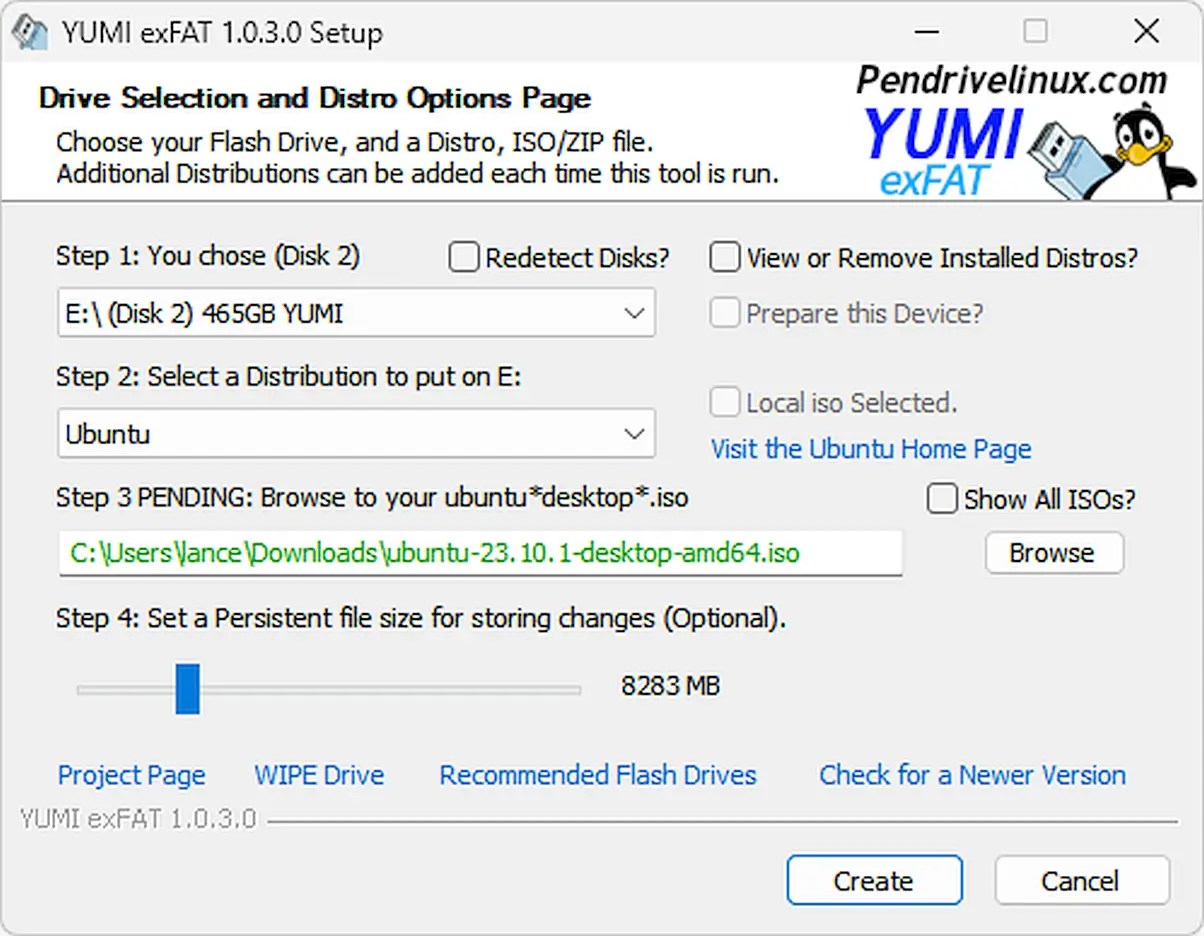
Task: Click the Local iso Selected checkbox
Action: point(725,402)
